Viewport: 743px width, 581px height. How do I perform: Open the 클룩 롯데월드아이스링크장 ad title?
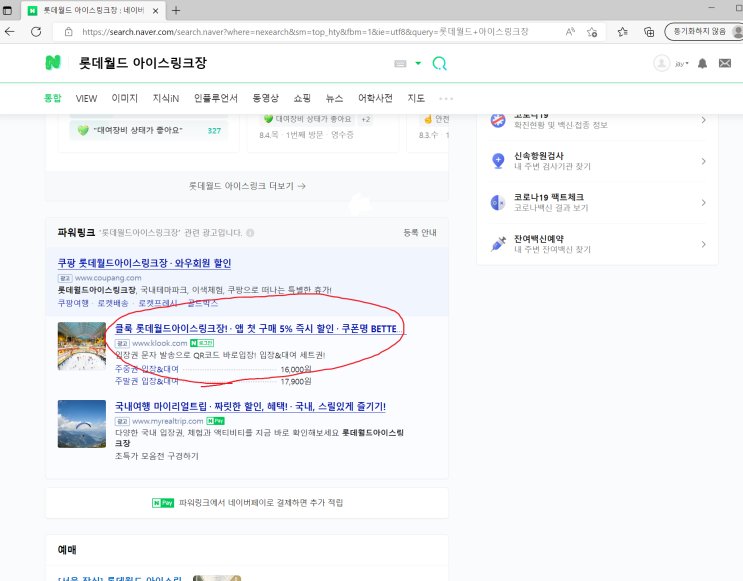260,328
